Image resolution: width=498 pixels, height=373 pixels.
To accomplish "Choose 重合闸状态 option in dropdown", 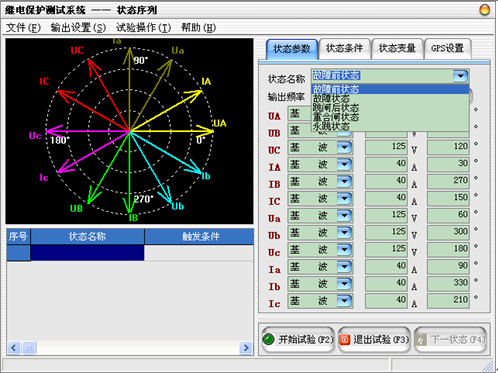I will 336,117.
